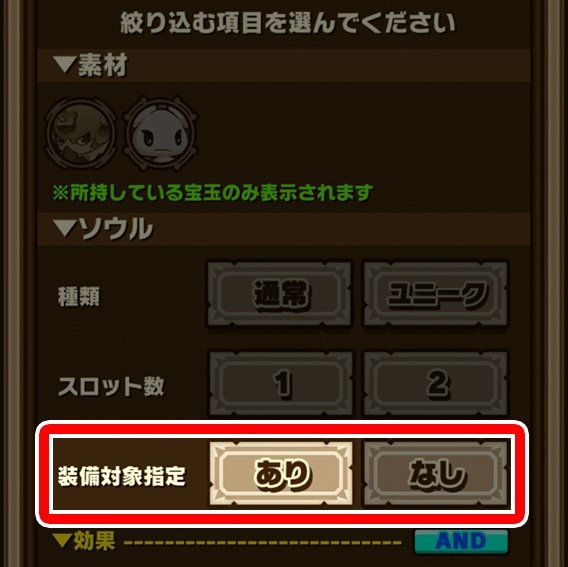Click the スロット数 row label
This screenshot has width=568, height=567.
click(x=111, y=387)
